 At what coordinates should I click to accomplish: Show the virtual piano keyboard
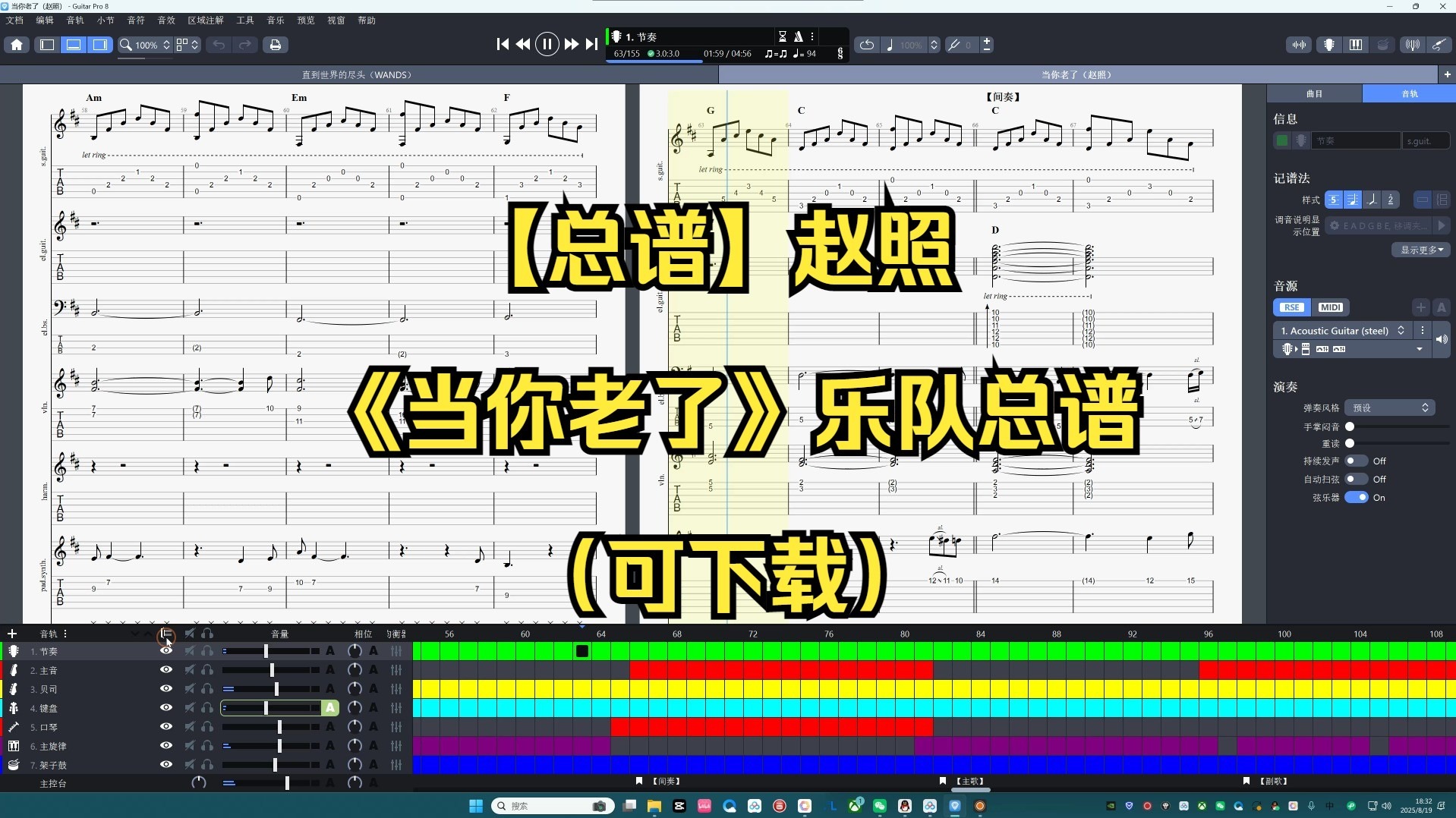point(1356,45)
